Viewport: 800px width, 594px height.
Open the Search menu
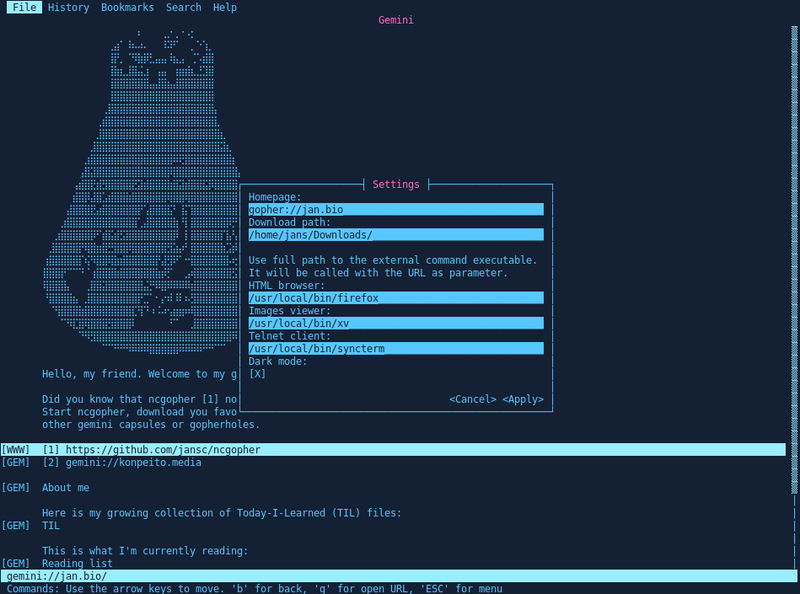183,7
